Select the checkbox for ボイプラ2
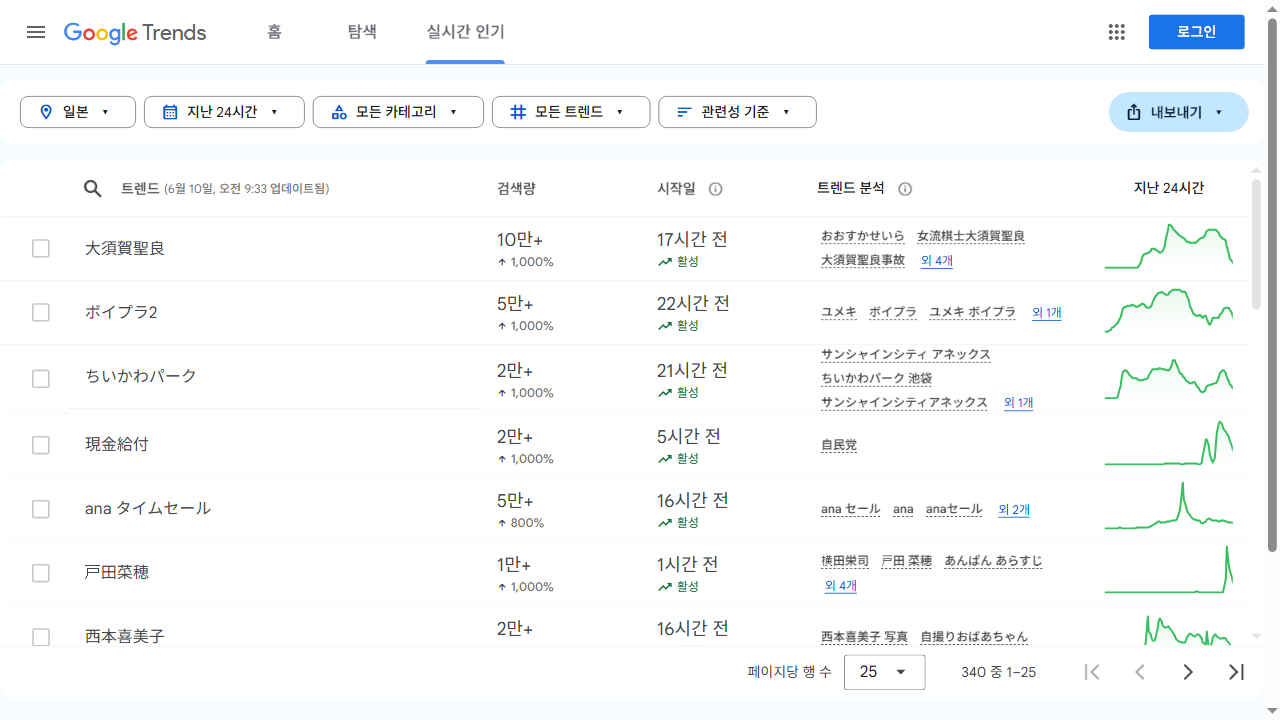 coord(41,312)
